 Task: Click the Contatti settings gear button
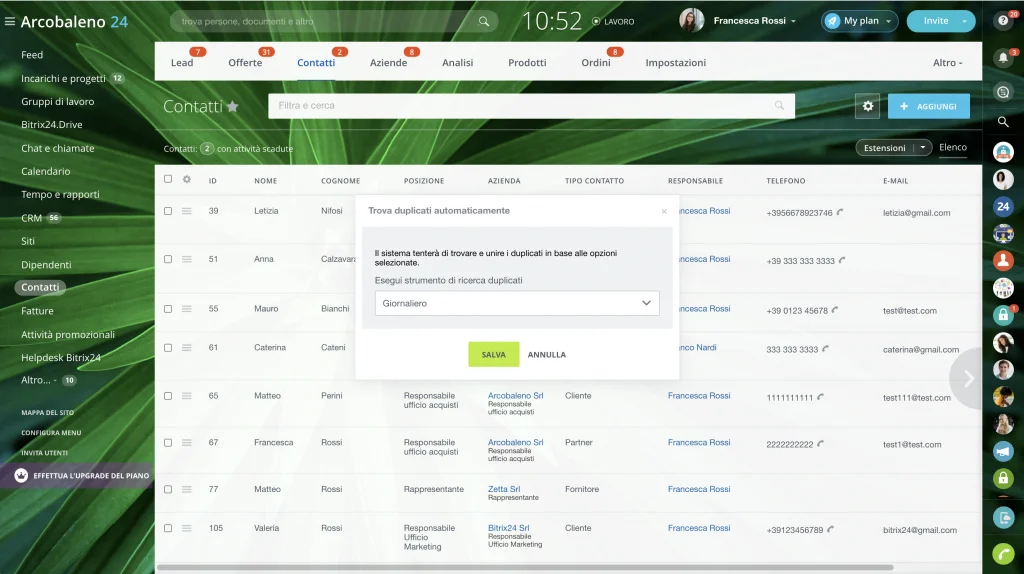coord(867,106)
